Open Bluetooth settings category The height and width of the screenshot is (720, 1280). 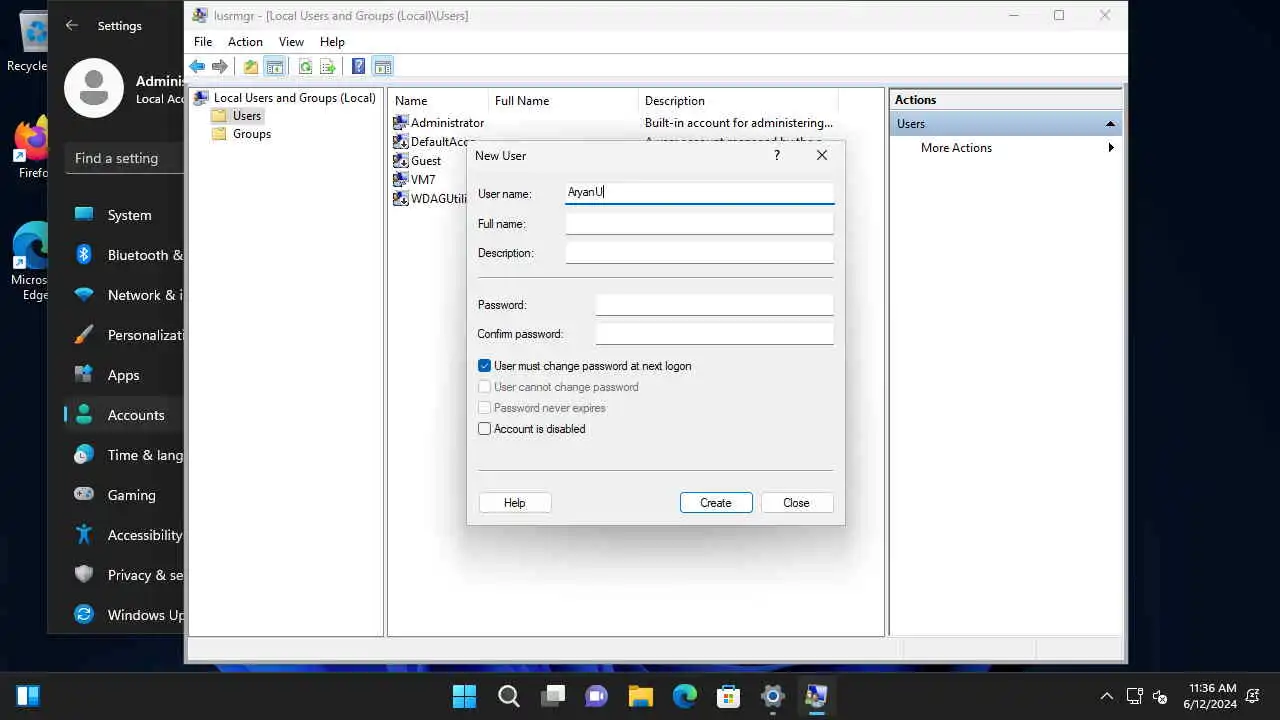pyautogui.click(x=125, y=255)
